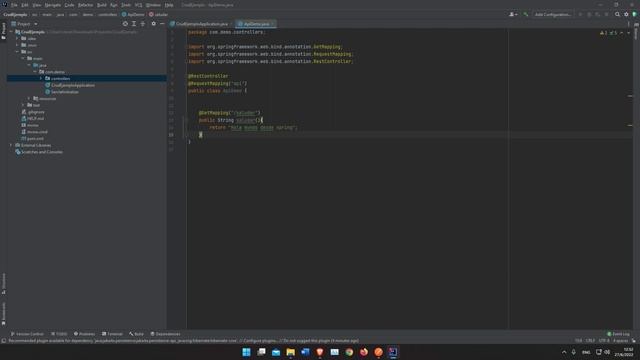Click the Debug bug icon in the toolbar
Screen dimensions: 640x360
point(589,14)
